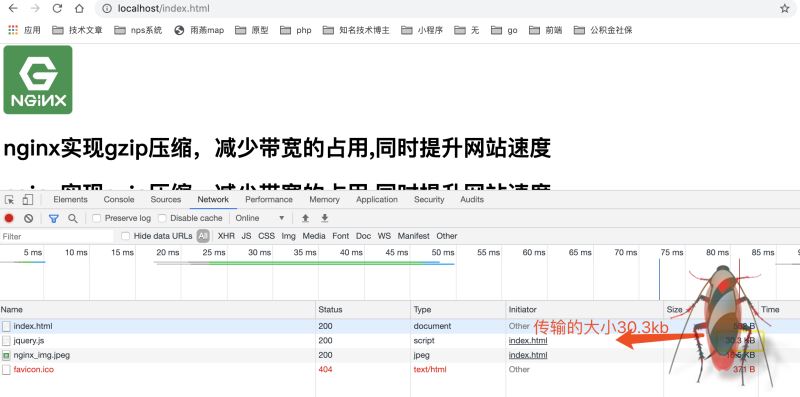The height and width of the screenshot is (397, 800).
Task: Open the index.html initiator link for jquery.js
Action: [x=528, y=340]
